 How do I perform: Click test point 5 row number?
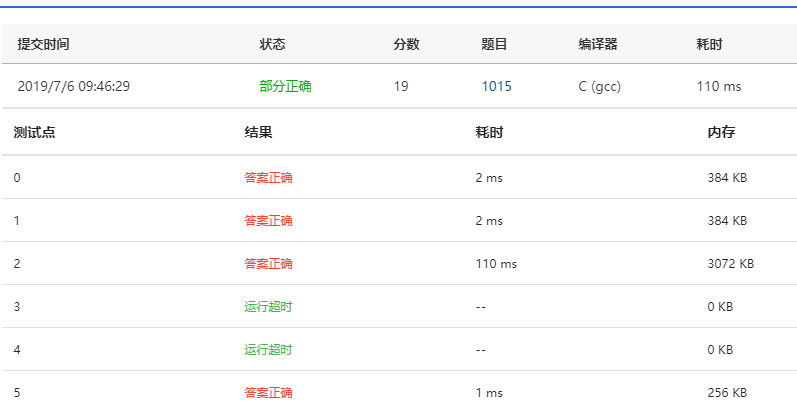[17, 393]
